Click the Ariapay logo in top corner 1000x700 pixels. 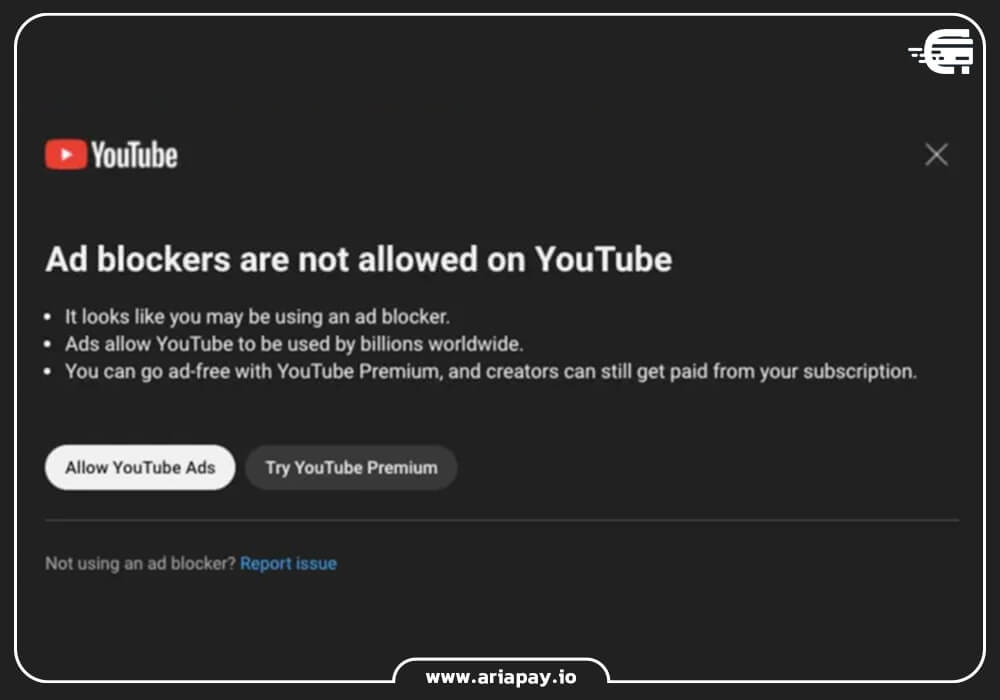[941, 52]
